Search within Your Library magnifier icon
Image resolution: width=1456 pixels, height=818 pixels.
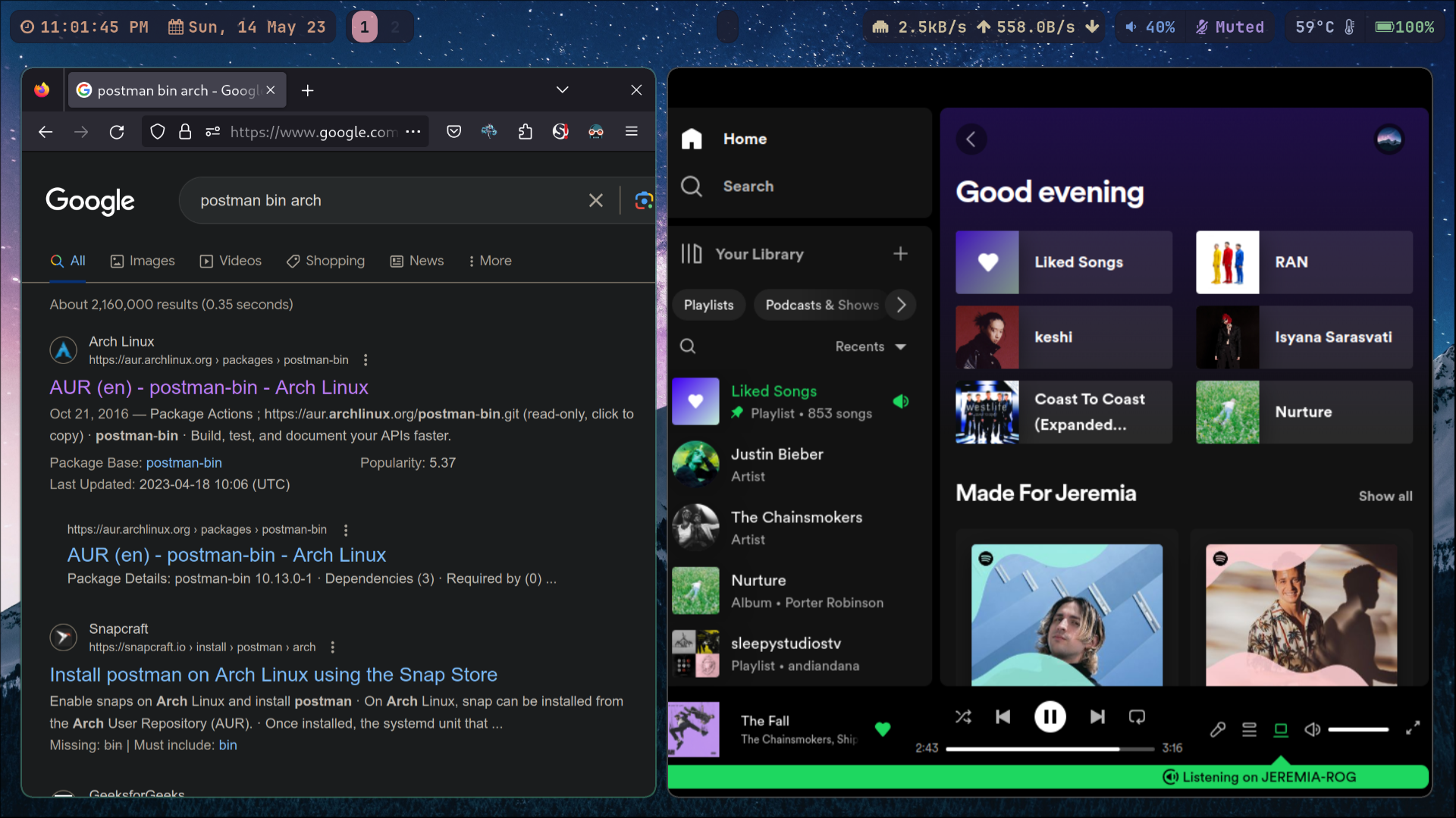point(688,346)
